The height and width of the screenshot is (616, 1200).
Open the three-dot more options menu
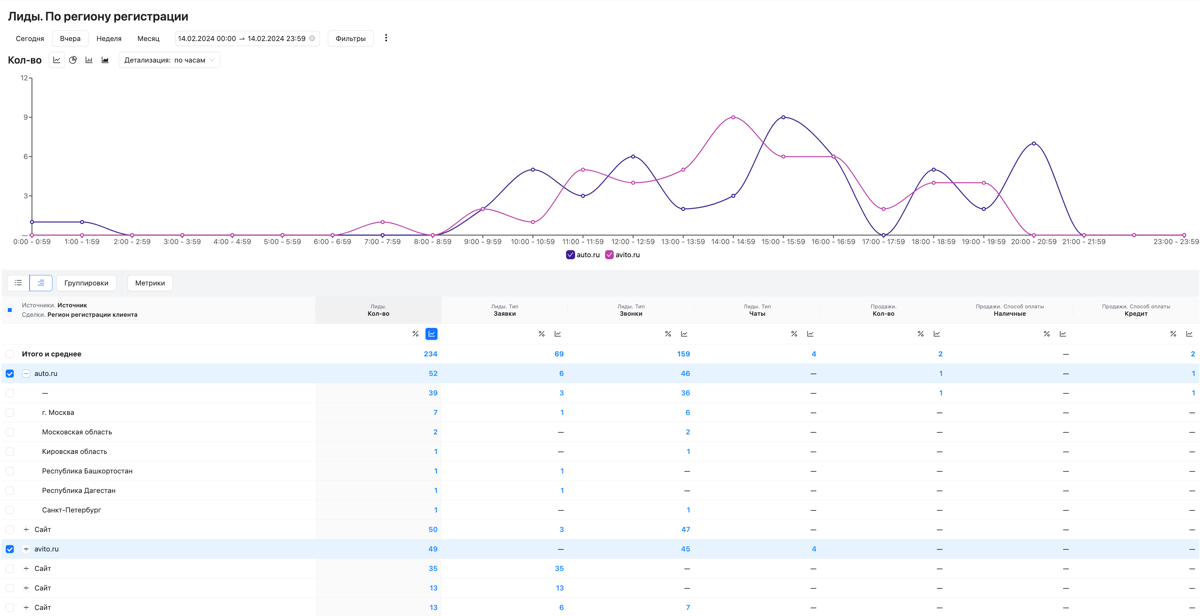click(x=386, y=38)
